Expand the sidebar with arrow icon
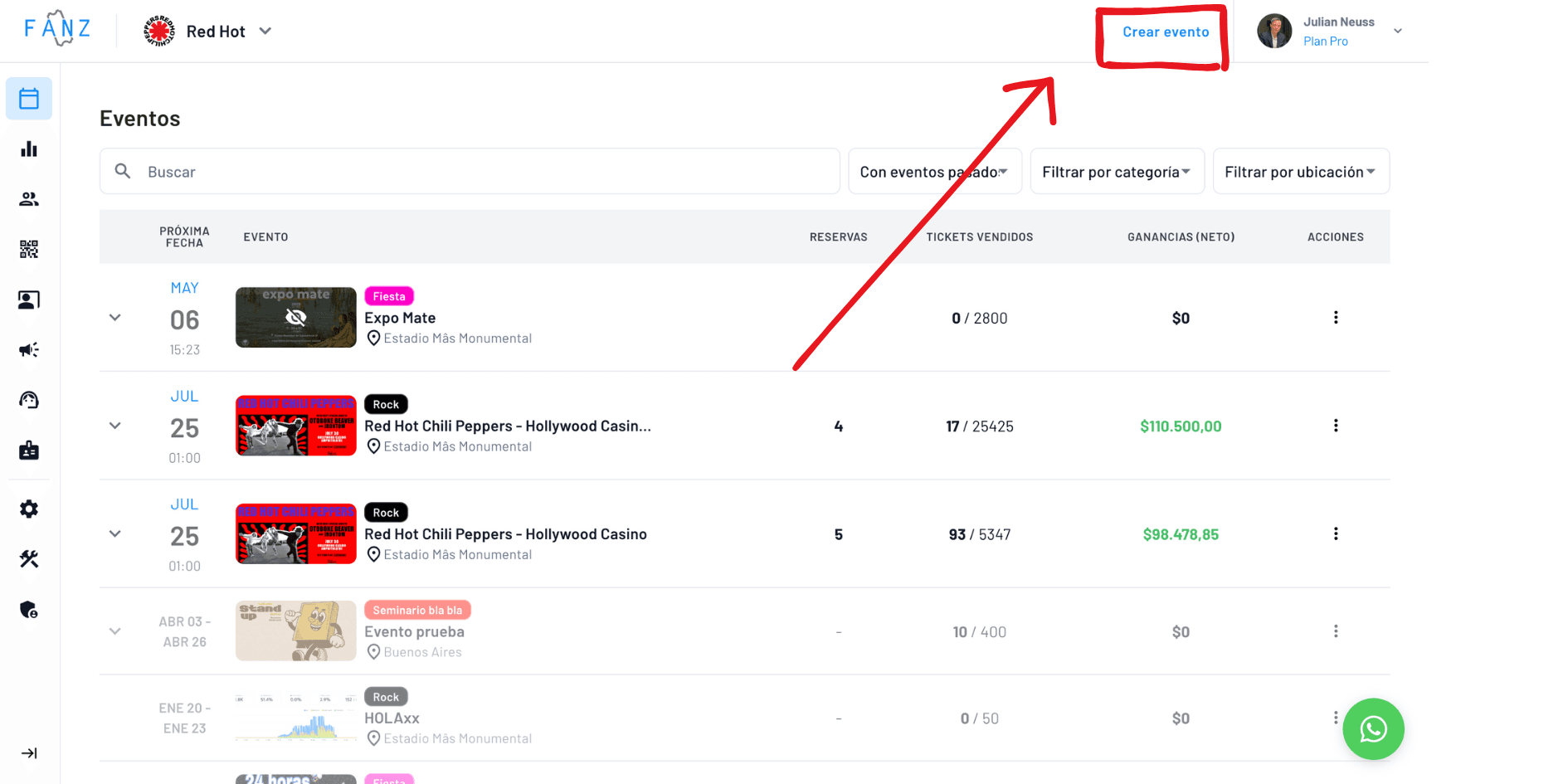1568x784 pixels. point(29,753)
